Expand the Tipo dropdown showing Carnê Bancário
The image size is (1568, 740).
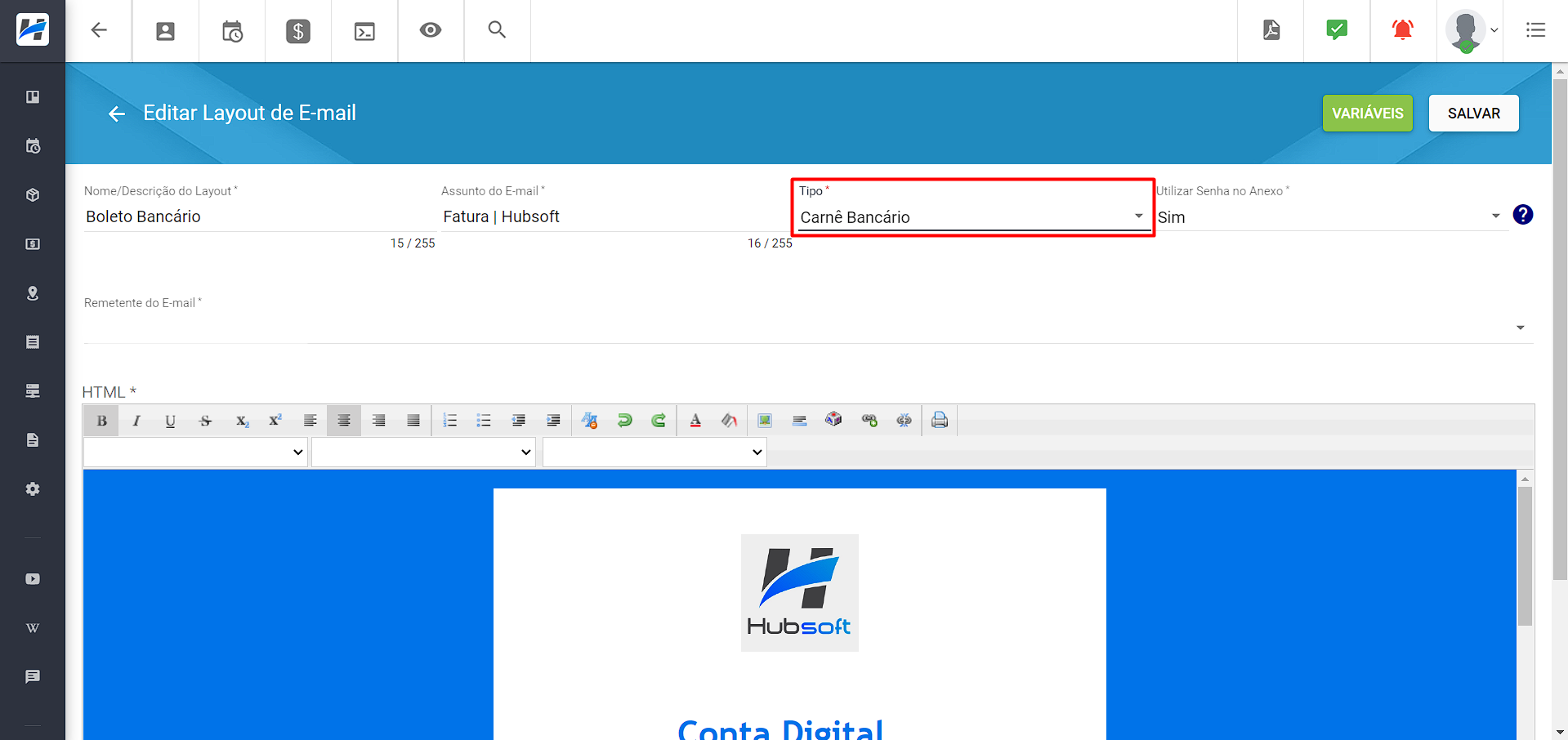[972, 217]
